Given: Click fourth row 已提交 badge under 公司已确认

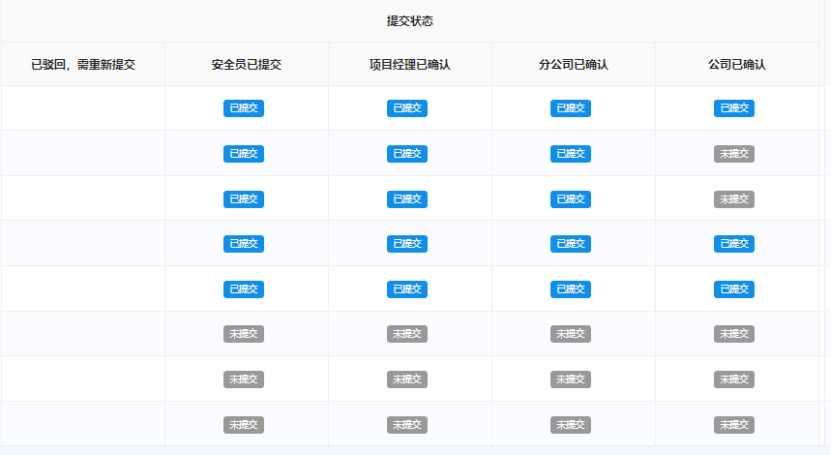Looking at the screenshot, I should click(734, 244).
